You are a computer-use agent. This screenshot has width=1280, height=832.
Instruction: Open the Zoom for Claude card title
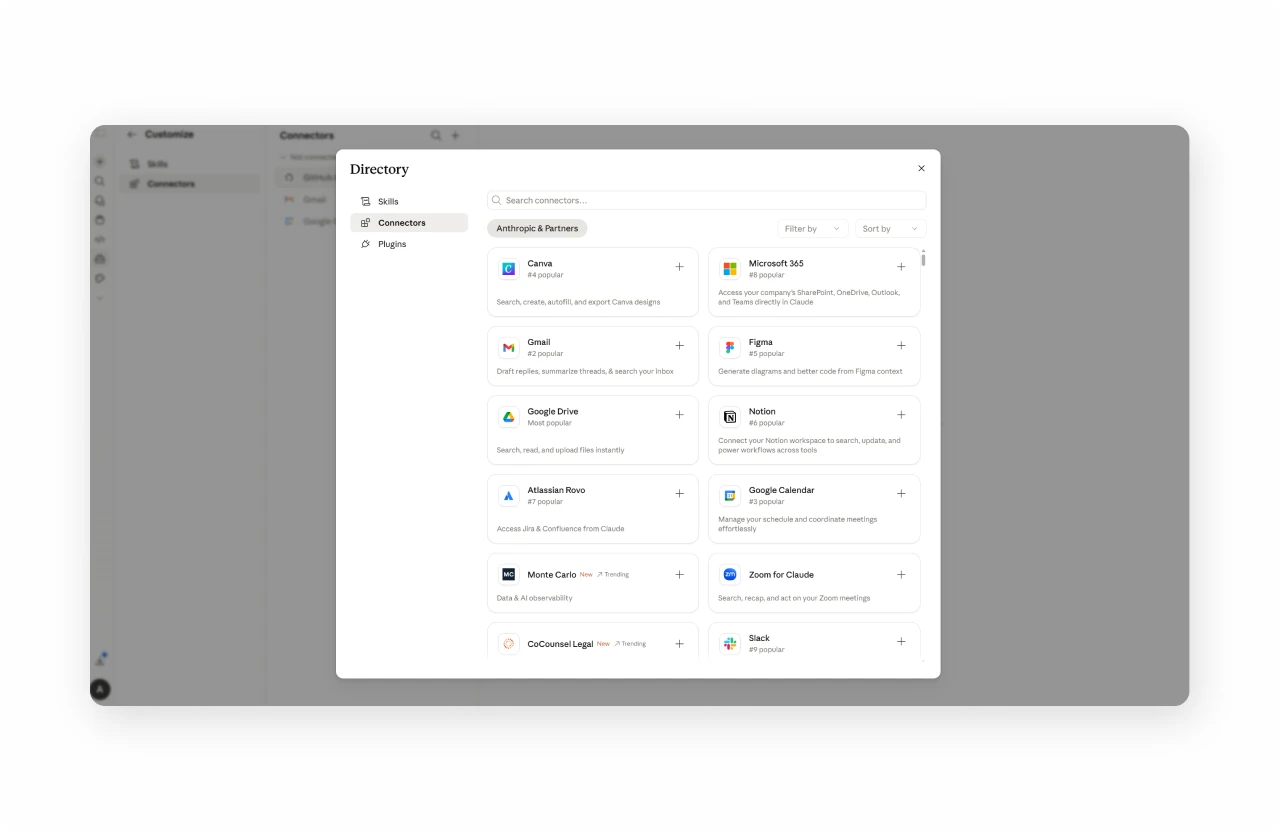point(781,575)
